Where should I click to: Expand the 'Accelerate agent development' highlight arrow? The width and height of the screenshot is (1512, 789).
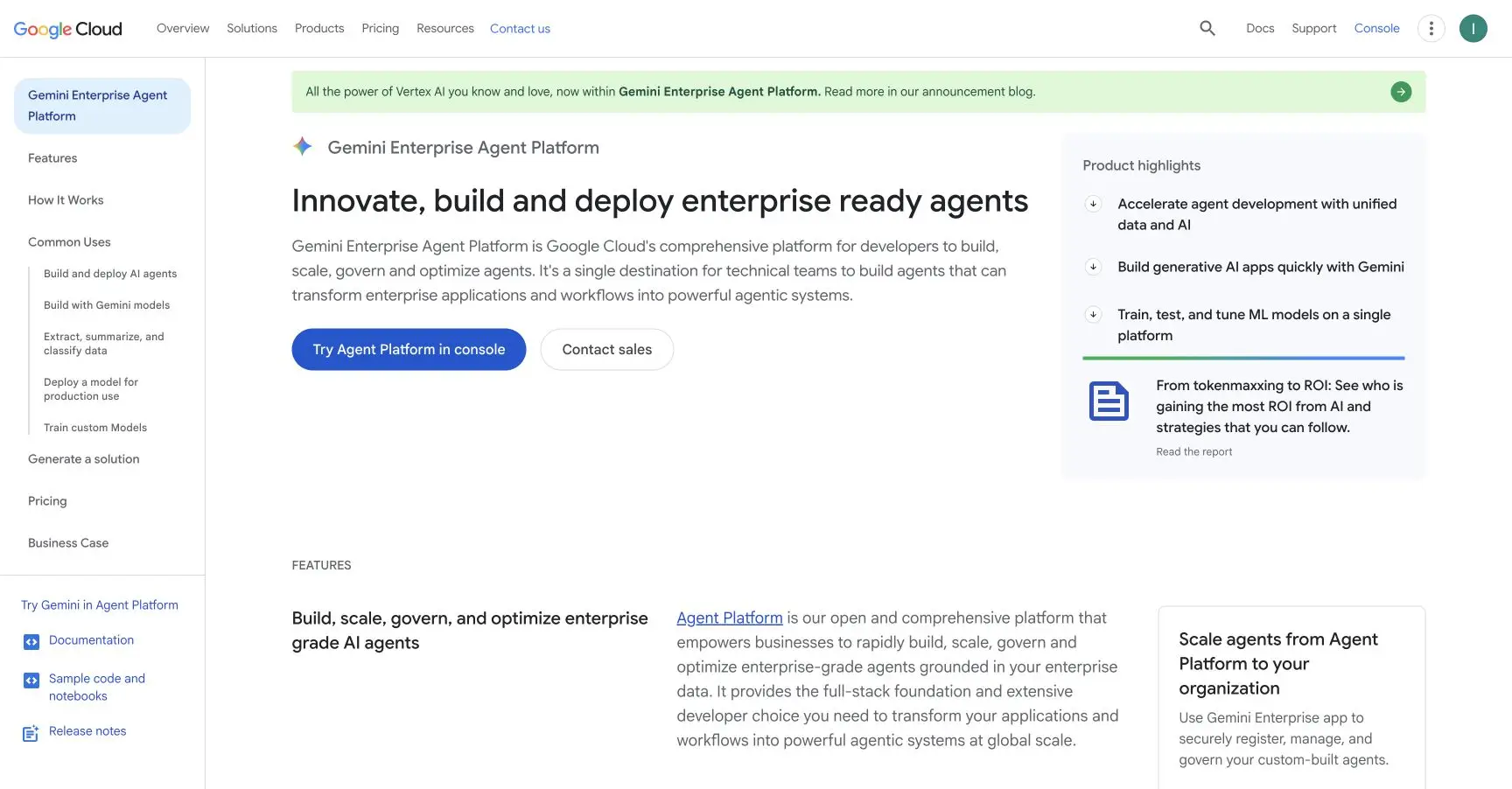[x=1093, y=204]
